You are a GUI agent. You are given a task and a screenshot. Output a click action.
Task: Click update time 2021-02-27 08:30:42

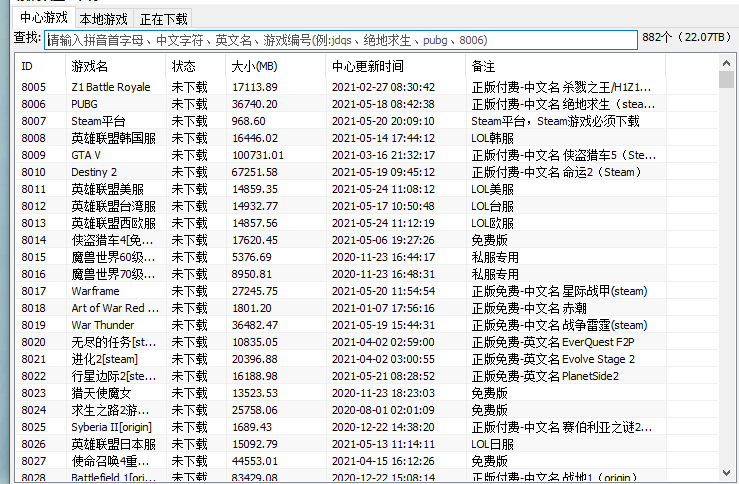383,87
